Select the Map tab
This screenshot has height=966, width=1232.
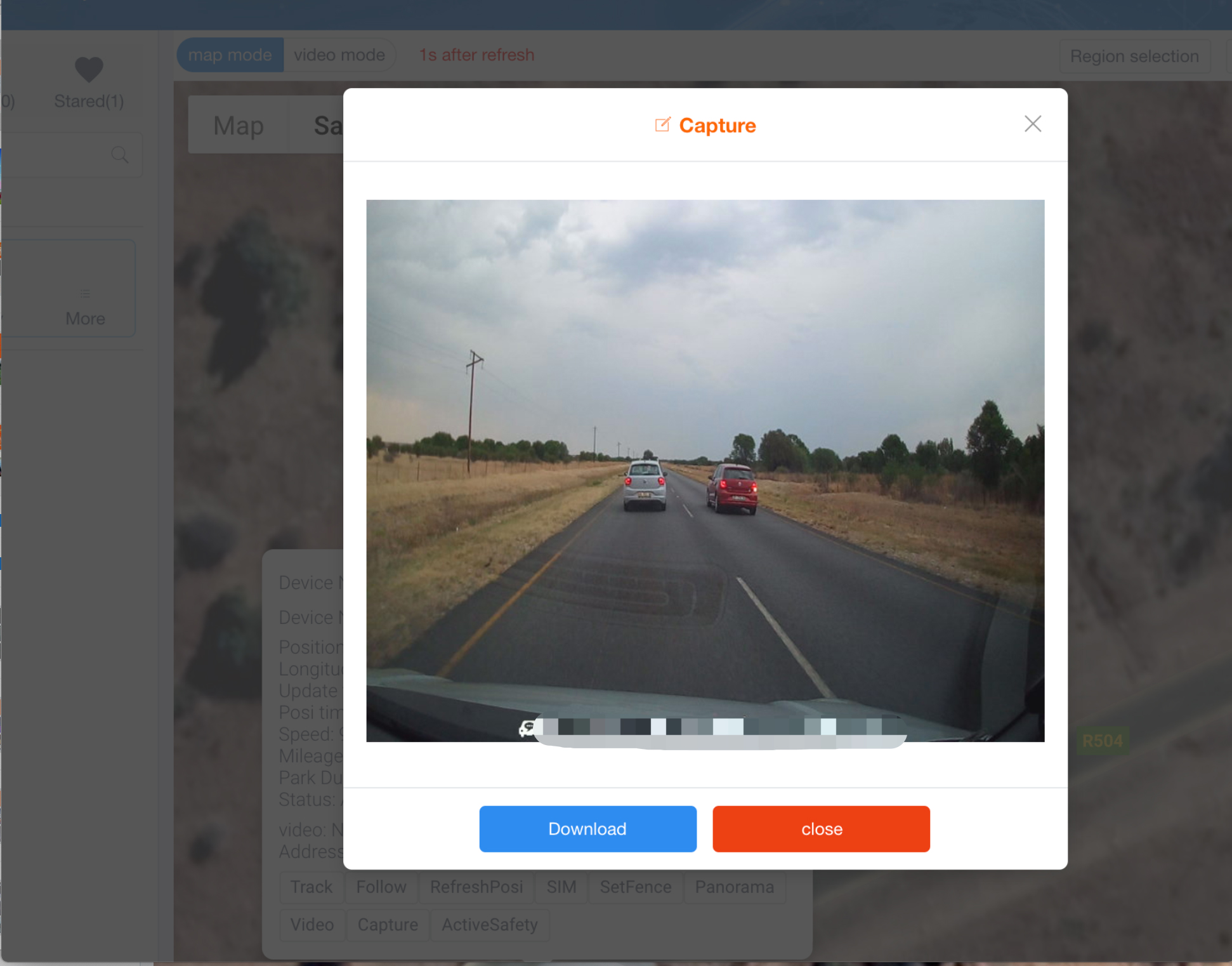[237, 125]
